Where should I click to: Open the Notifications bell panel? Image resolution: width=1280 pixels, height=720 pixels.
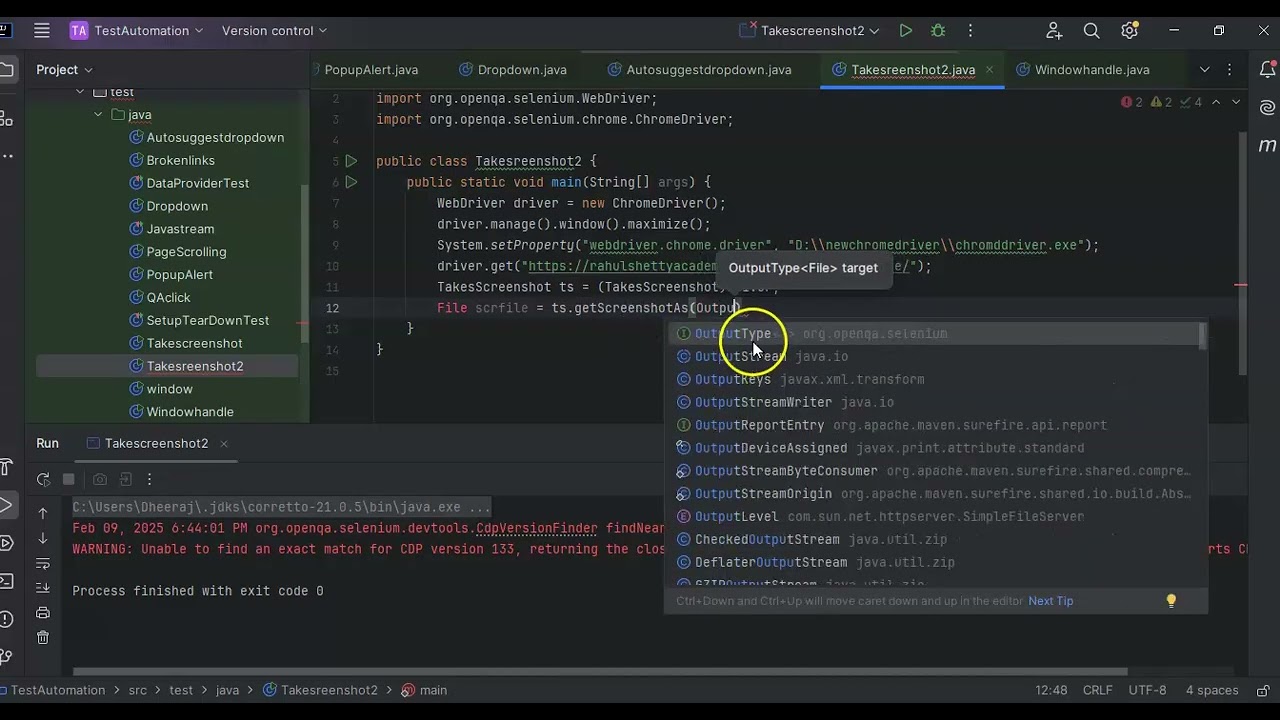pyautogui.click(x=1267, y=70)
